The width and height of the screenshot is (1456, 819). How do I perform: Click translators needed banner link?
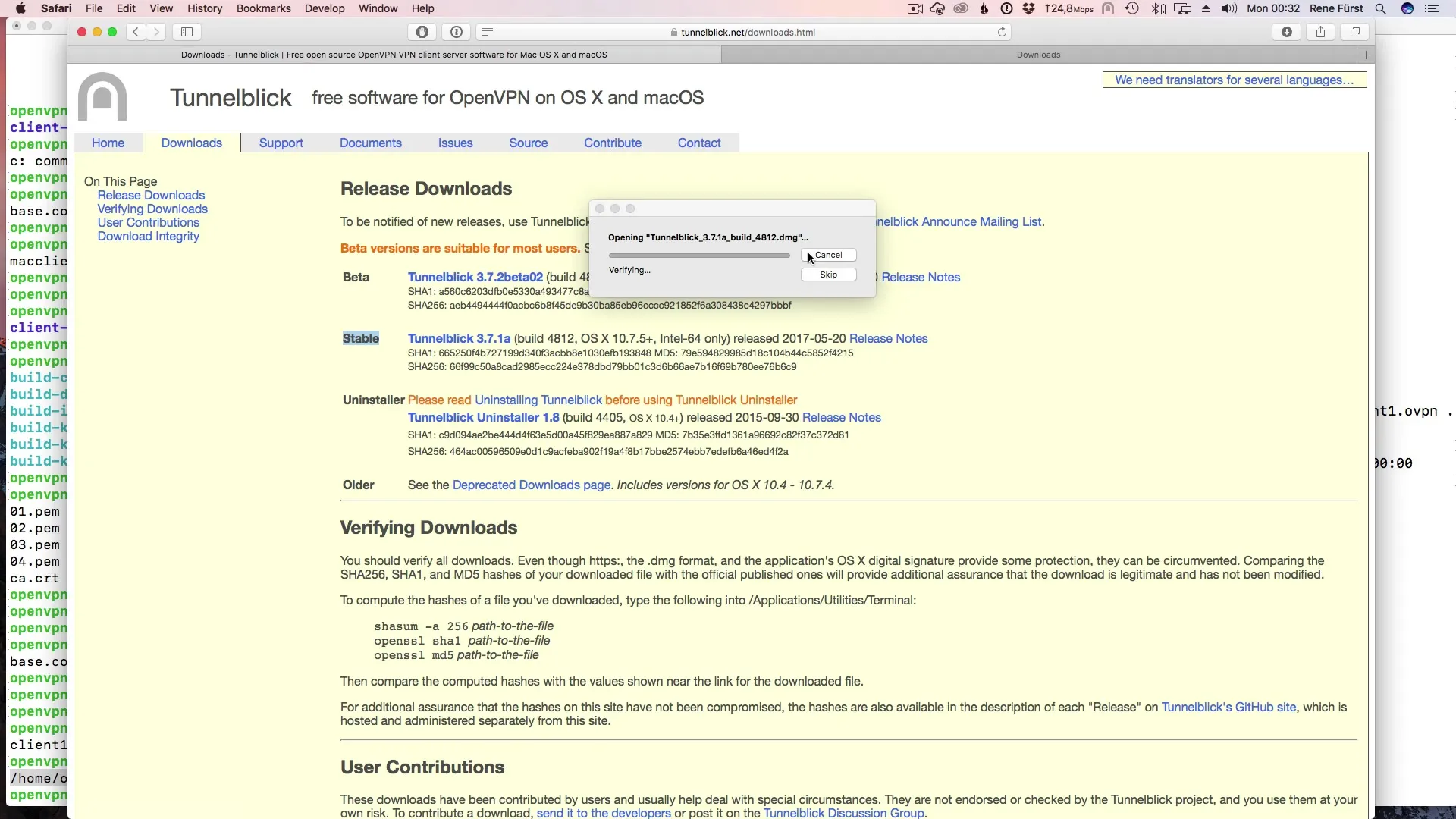[1234, 80]
